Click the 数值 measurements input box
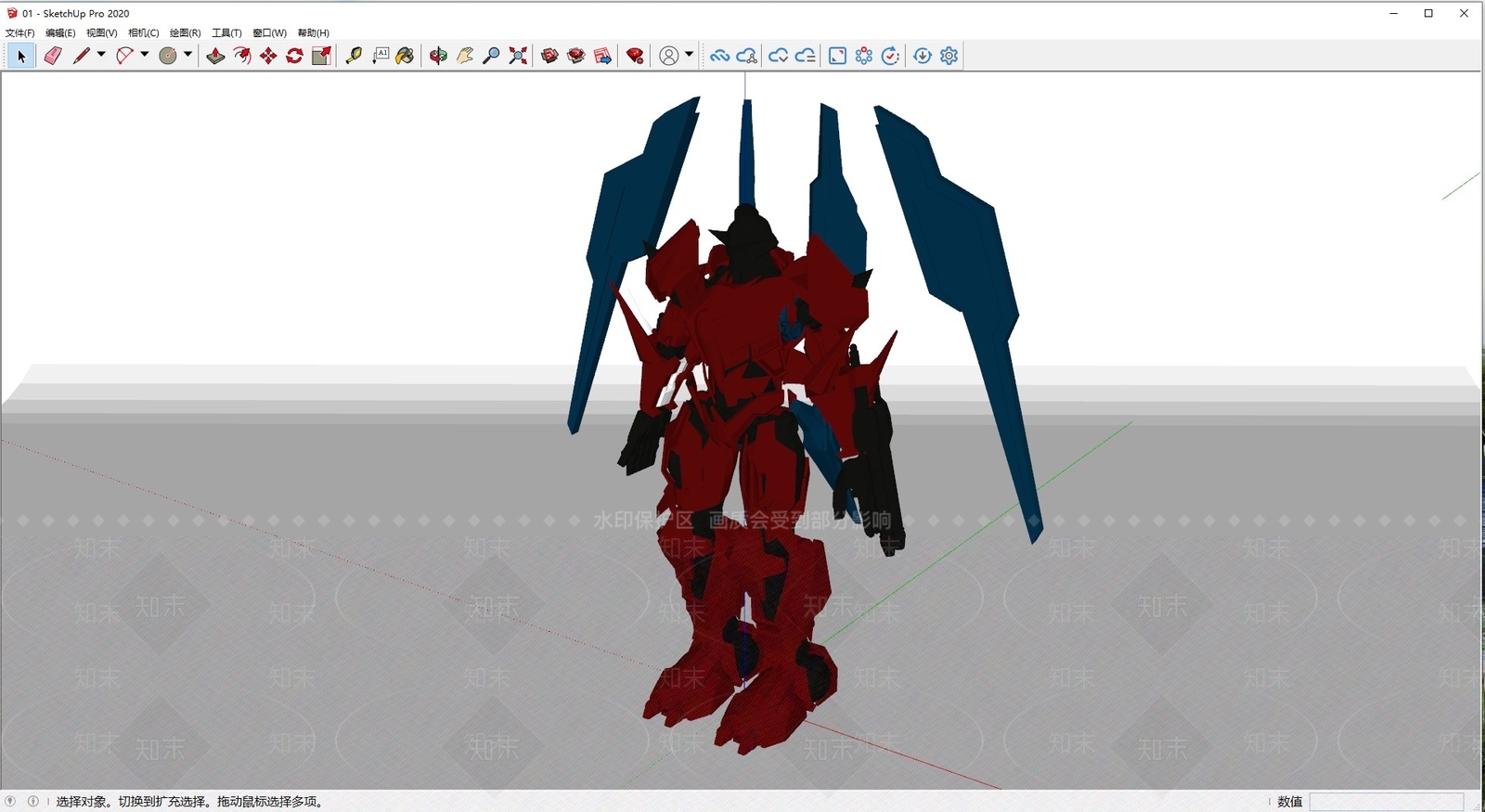1485x812 pixels. tap(1387, 802)
